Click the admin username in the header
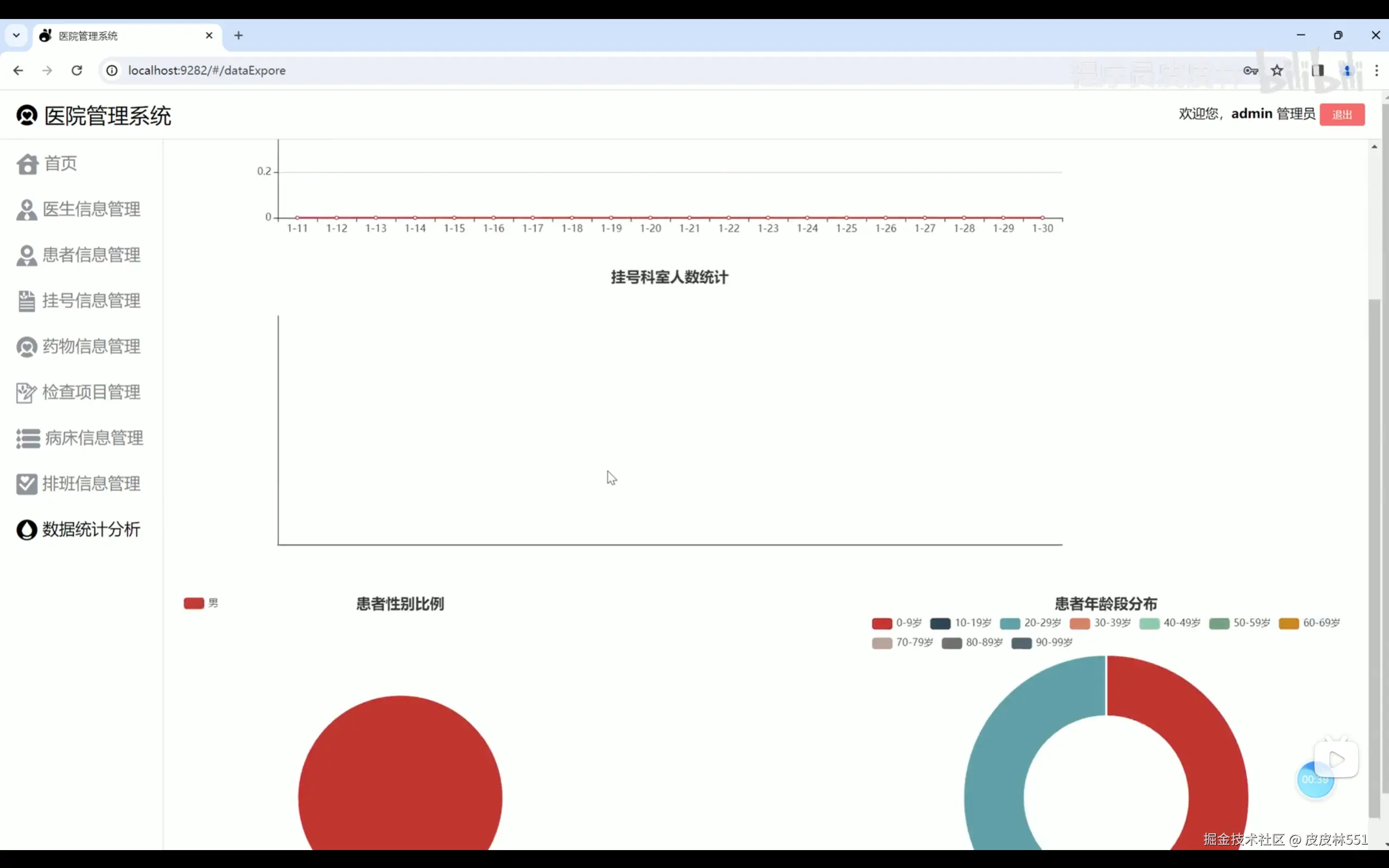The image size is (1389, 868). click(x=1252, y=113)
